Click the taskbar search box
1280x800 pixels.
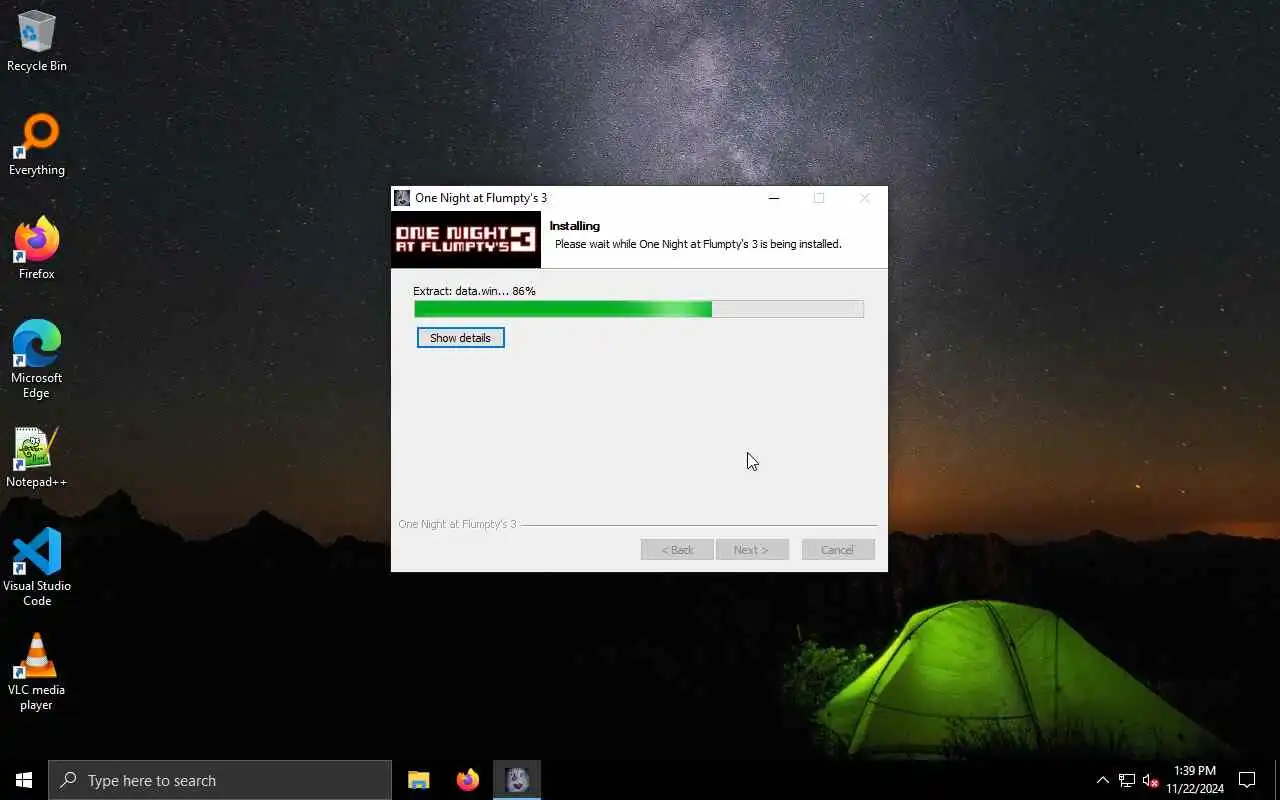click(x=220, y=780)
